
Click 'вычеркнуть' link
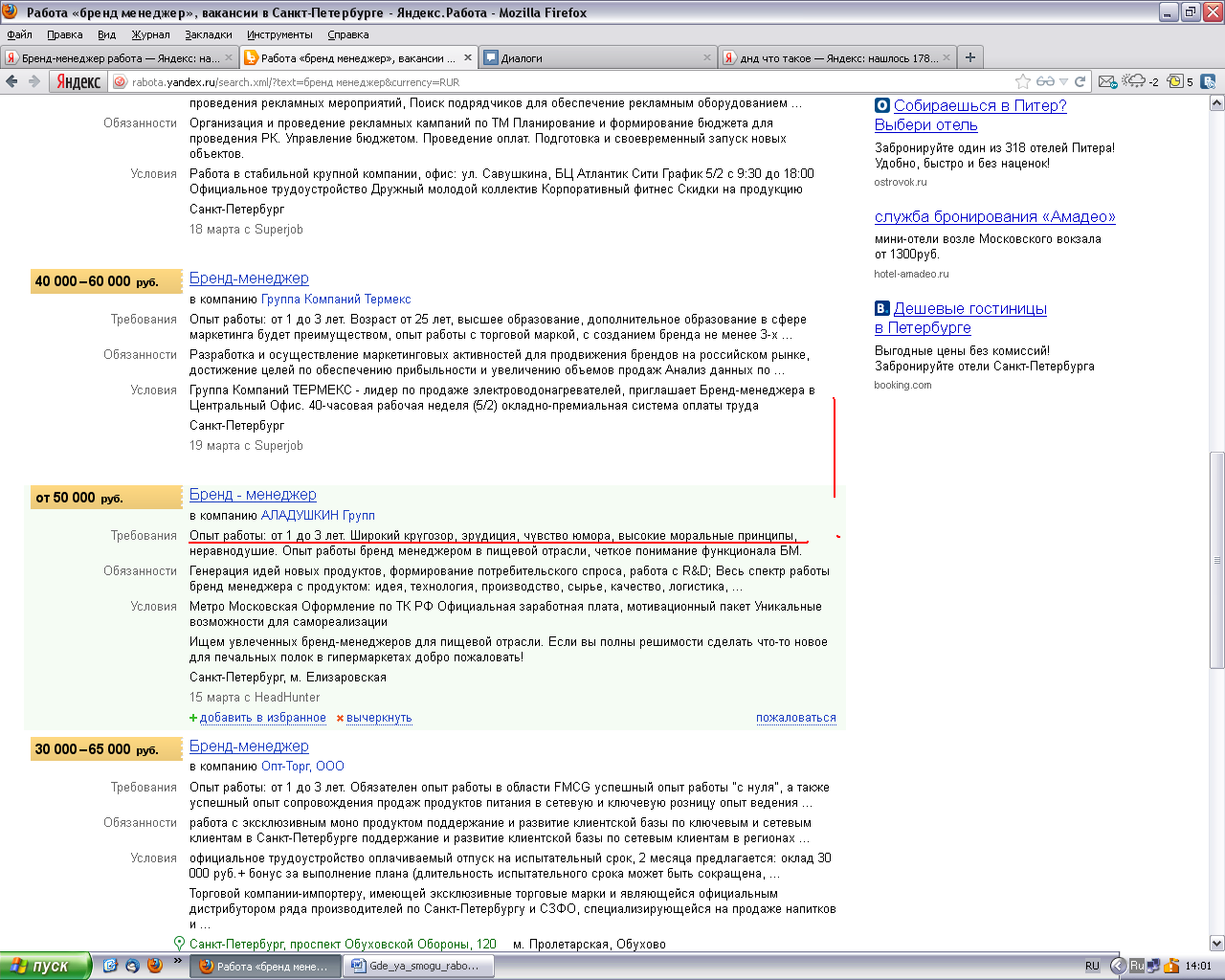click(x=379, y=718)
